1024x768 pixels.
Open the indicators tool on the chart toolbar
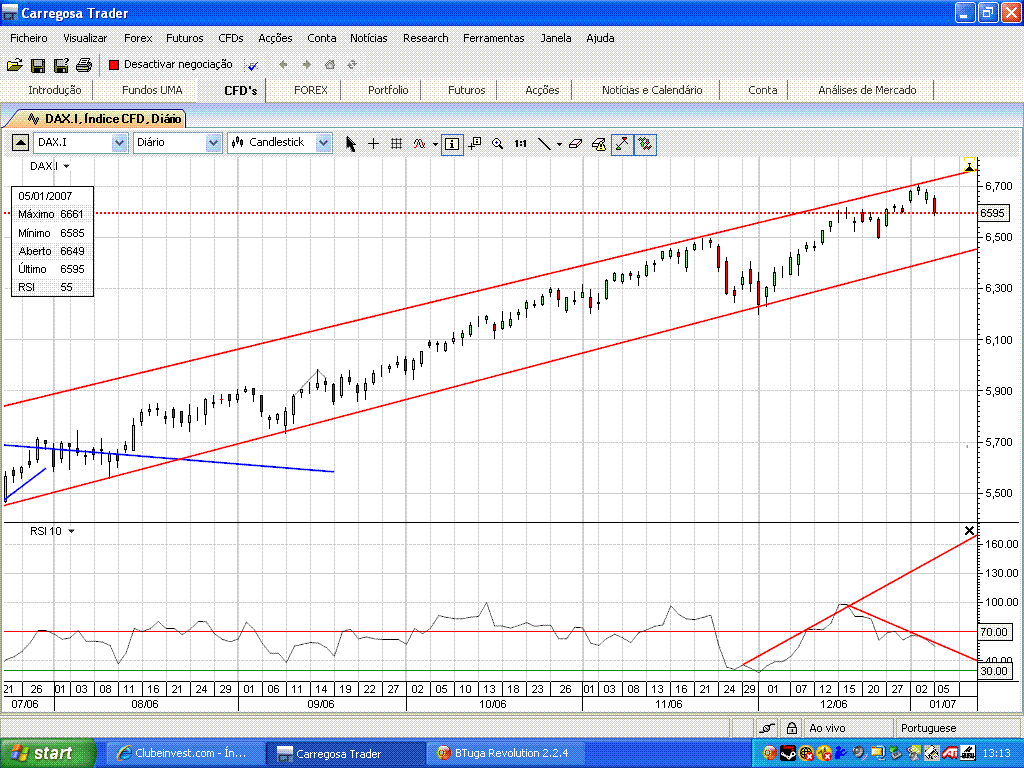420,143
